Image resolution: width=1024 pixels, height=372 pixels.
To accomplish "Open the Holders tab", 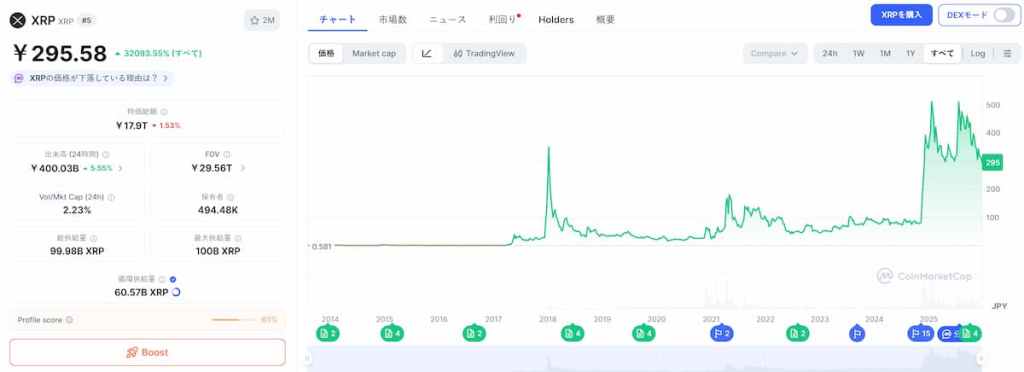I will pyautogui.click(x=556, y=20).
